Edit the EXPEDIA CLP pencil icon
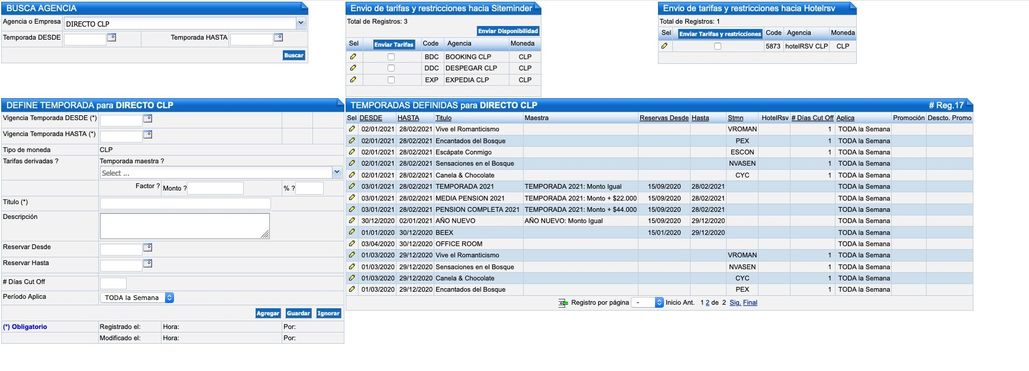 coord(353,79)
